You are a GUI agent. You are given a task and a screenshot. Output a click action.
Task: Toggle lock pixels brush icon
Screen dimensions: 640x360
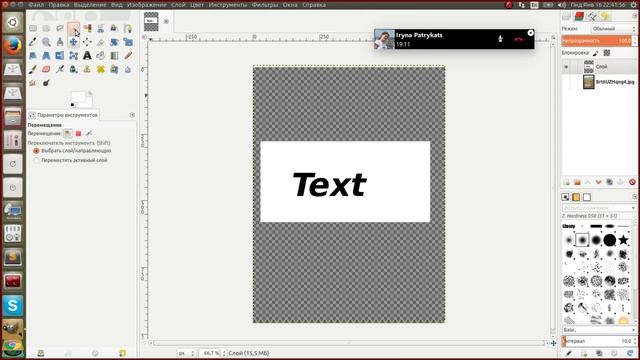[x=596, y=53]
